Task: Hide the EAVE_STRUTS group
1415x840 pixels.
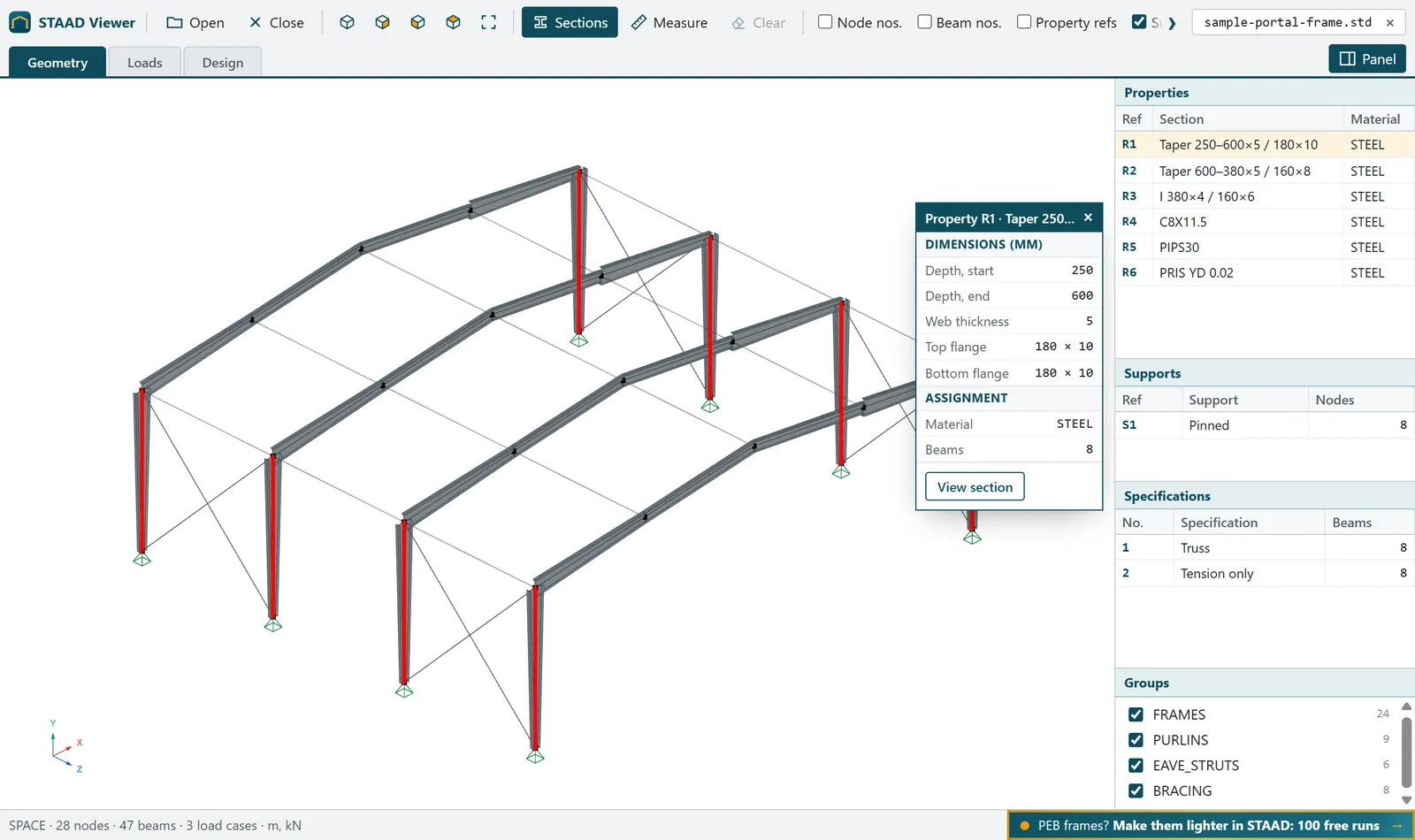Action: tap(1136, 766)
